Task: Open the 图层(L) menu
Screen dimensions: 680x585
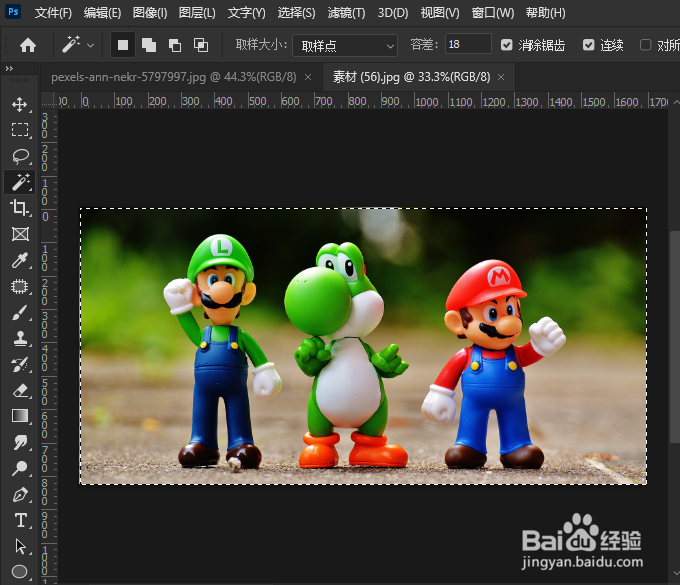Action: point(197,13)
